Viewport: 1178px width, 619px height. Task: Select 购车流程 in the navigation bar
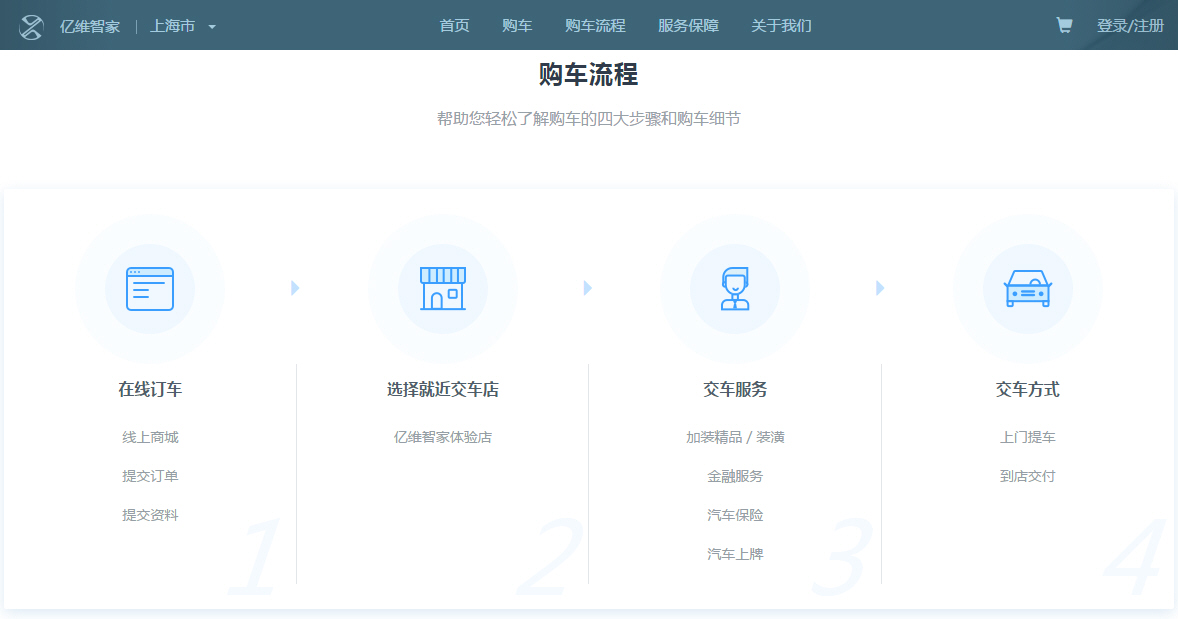tap(595, 26)
